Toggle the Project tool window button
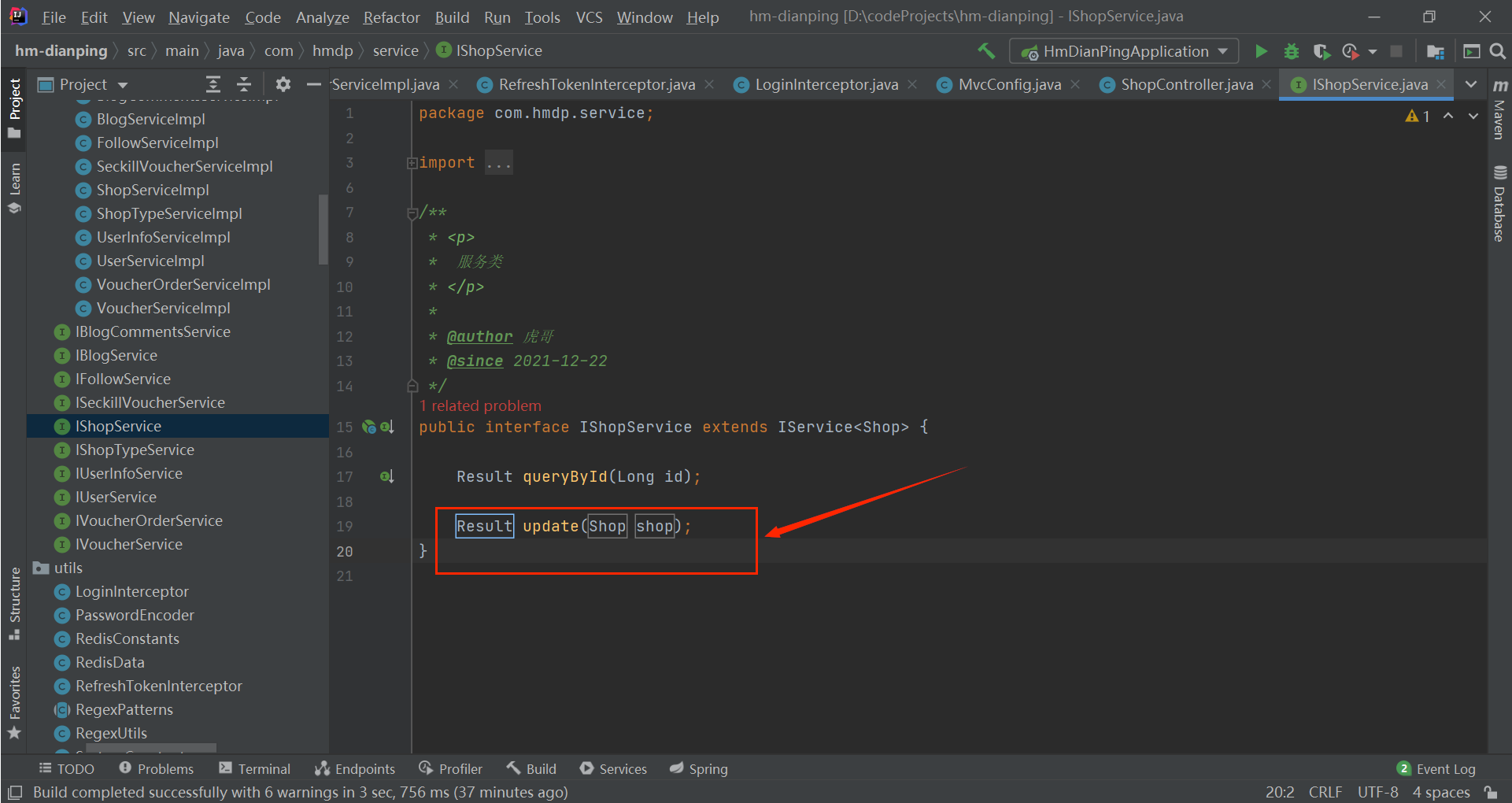This screenshot has width=1512, height=803. 14,108
